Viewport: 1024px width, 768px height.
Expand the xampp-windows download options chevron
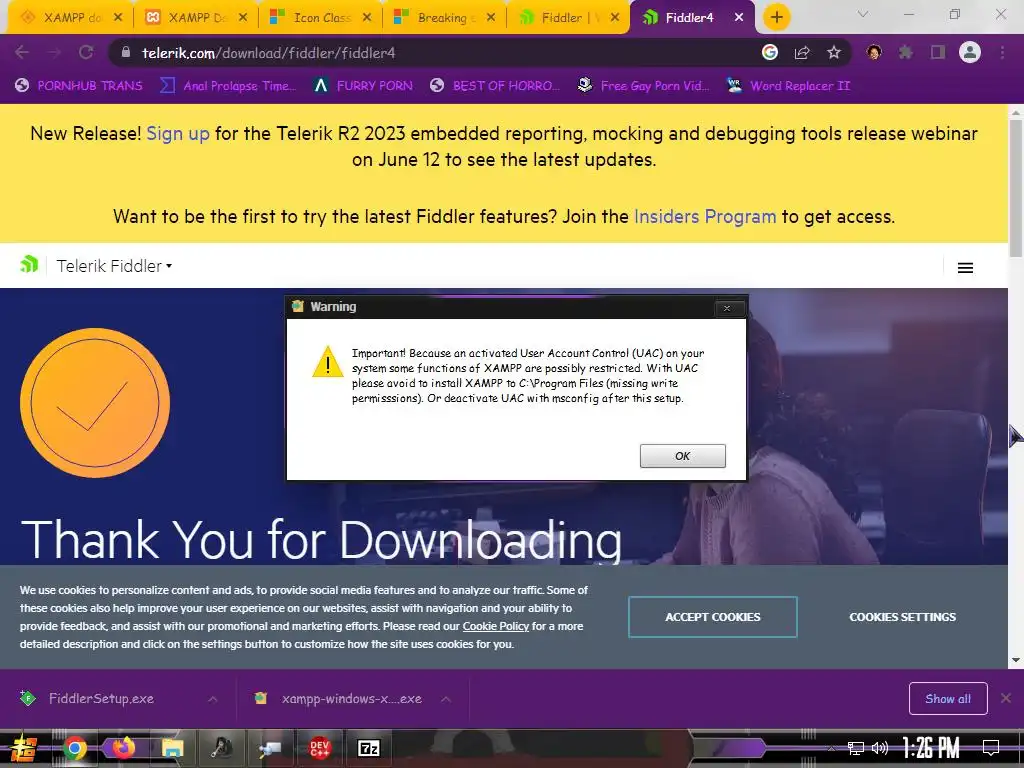point(446,699)
